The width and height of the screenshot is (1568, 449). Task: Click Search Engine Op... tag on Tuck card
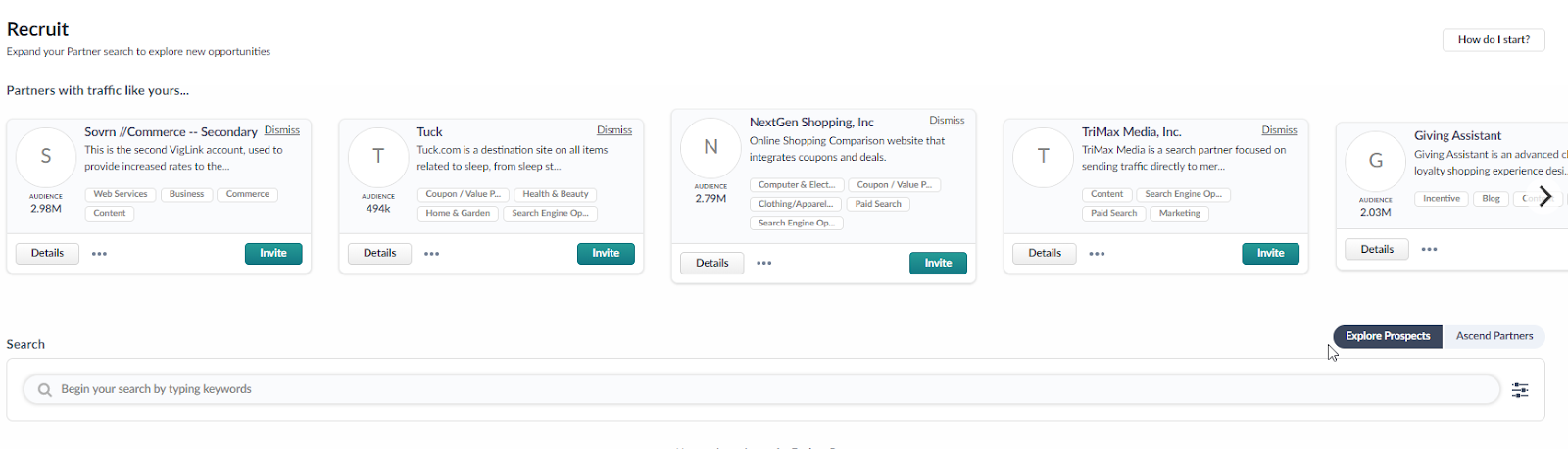click(550, 214)
